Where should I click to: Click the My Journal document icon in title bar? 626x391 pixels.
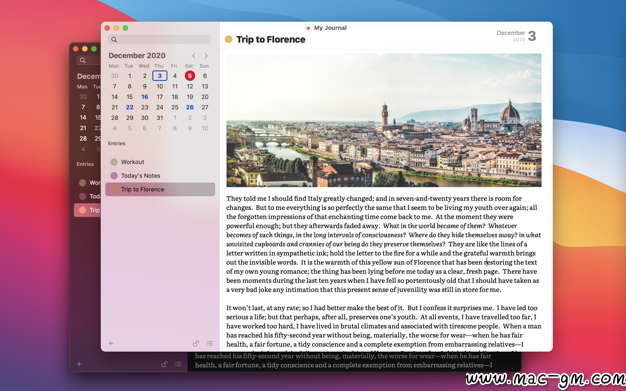[x=308, y=28]
